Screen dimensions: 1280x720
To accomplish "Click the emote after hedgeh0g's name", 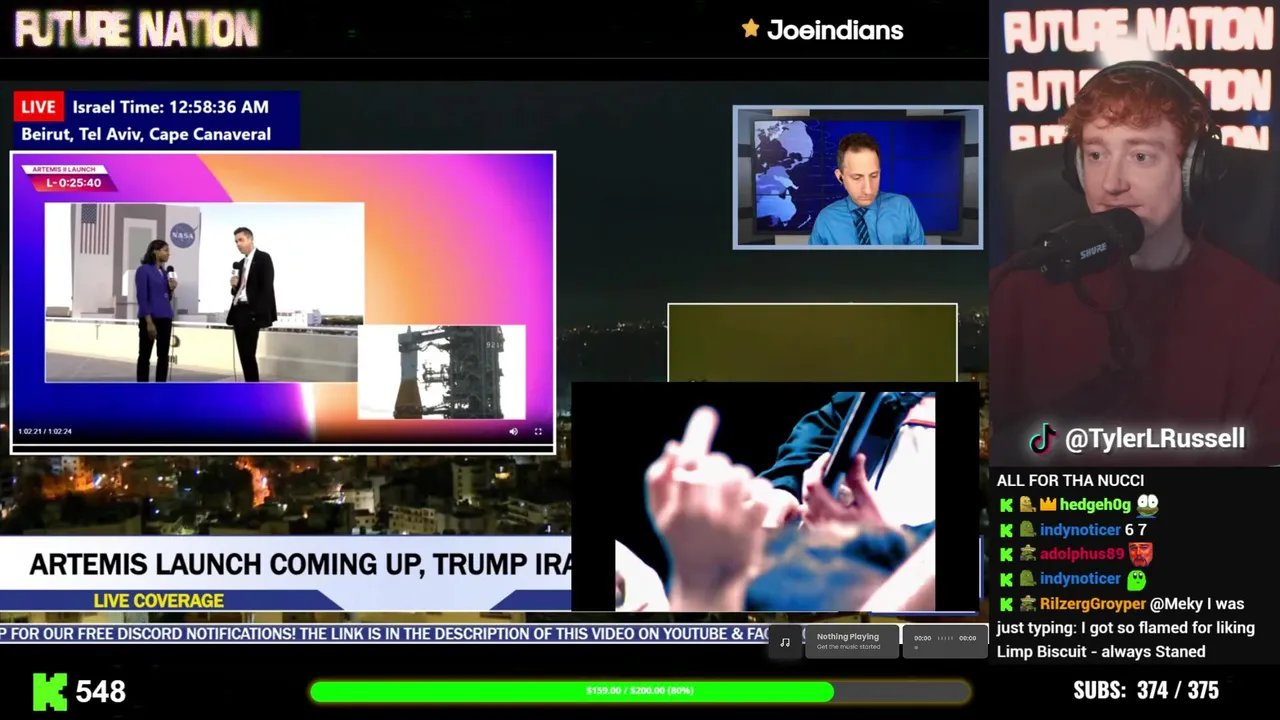I will coord(1147,504).
